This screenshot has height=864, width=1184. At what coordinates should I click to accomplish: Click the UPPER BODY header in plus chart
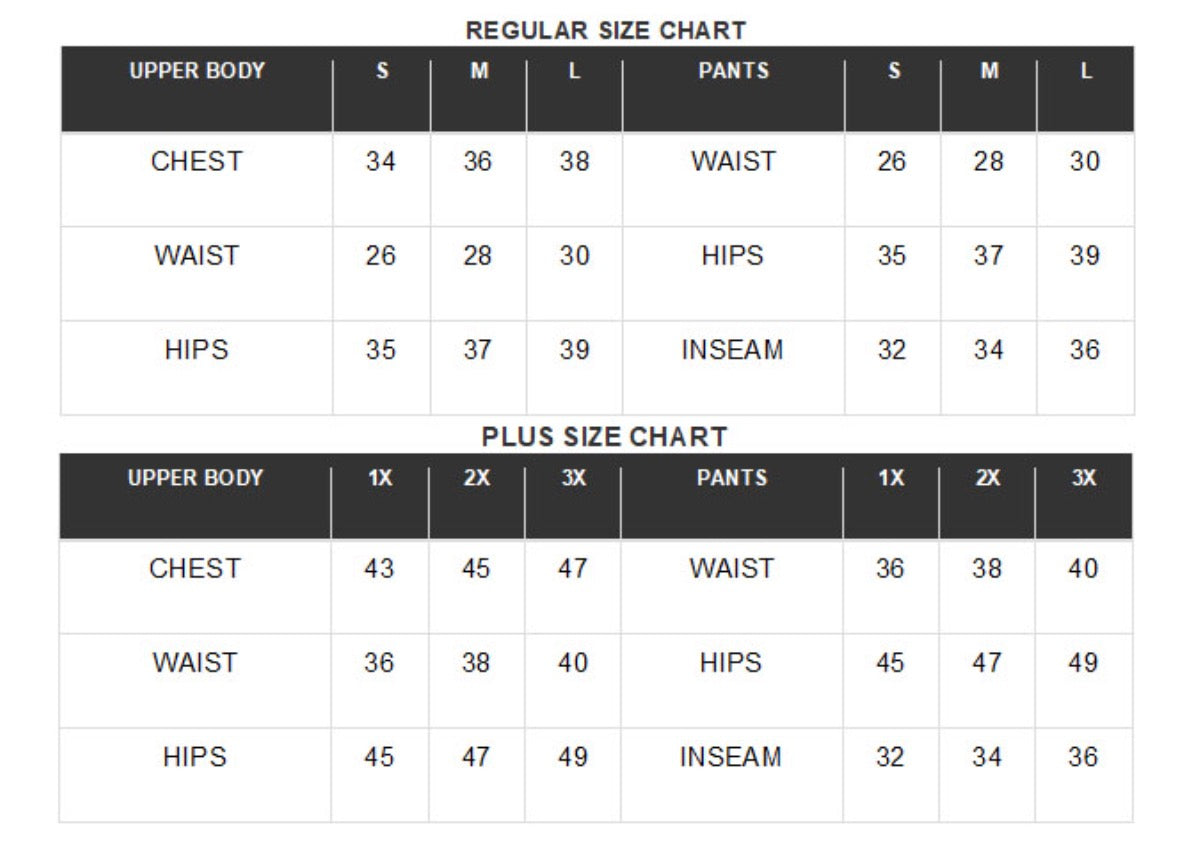click(x=196, y=477)
